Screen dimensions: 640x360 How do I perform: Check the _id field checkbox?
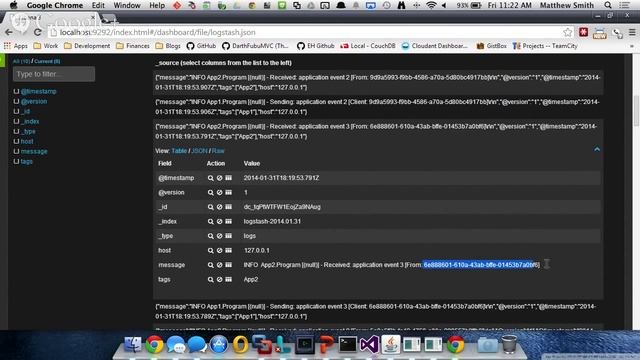(x=16, y=111)
